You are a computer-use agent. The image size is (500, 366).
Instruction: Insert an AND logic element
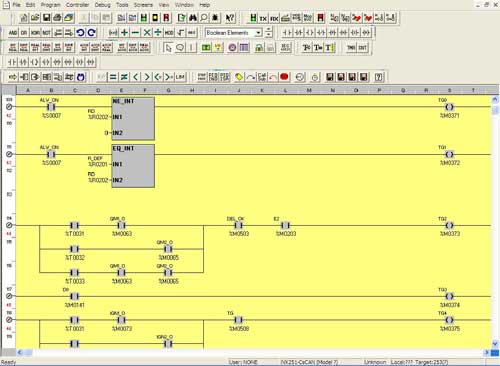[13, 33]
